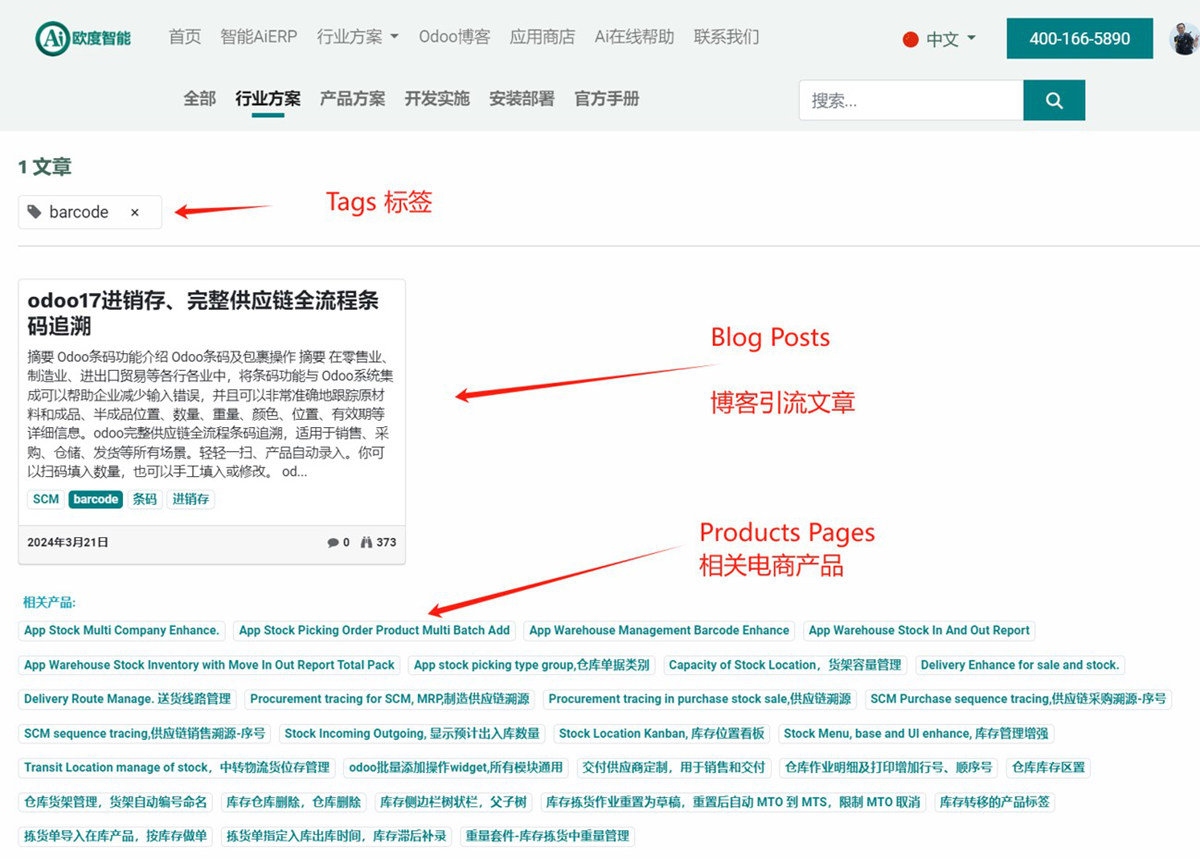Open SCM Purchase sequence tracing product

[x=1018, y=698]
